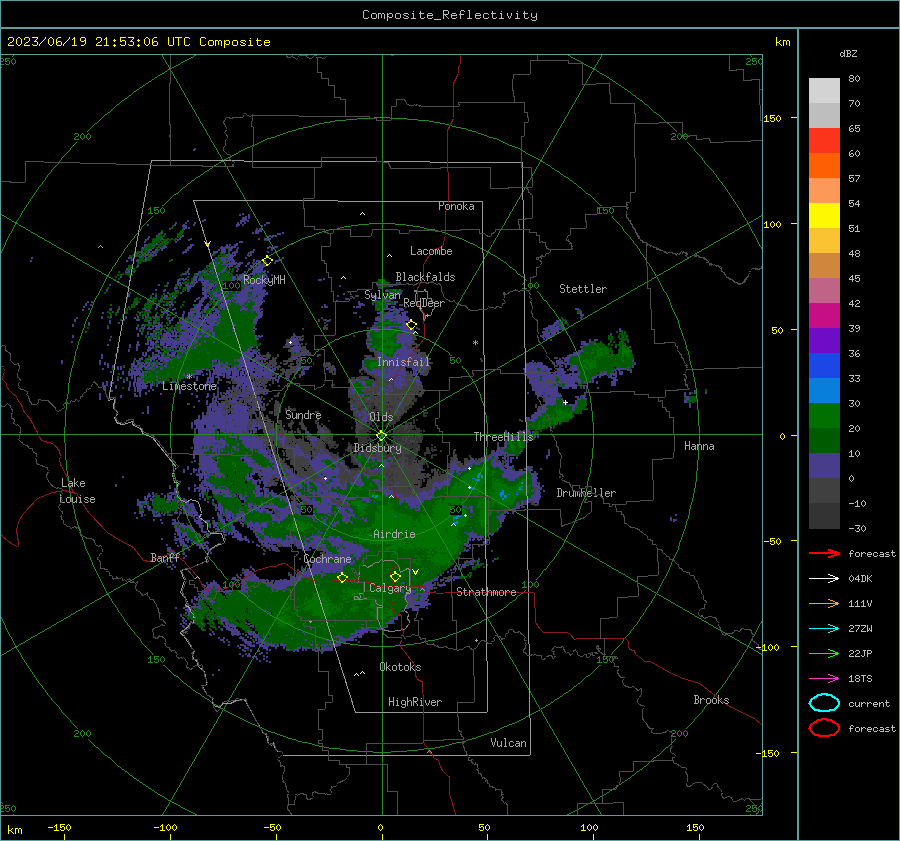Image resolution: width=900 pixels, height=841 pixels.
Task: Click the red forecast arrow in the legend
Action: pos(824,553)
